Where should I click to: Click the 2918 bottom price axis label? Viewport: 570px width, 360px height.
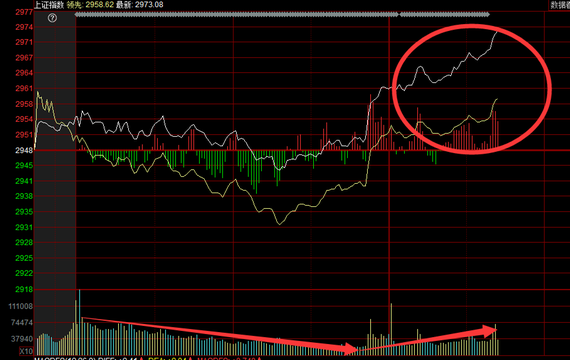pos(24,289)
